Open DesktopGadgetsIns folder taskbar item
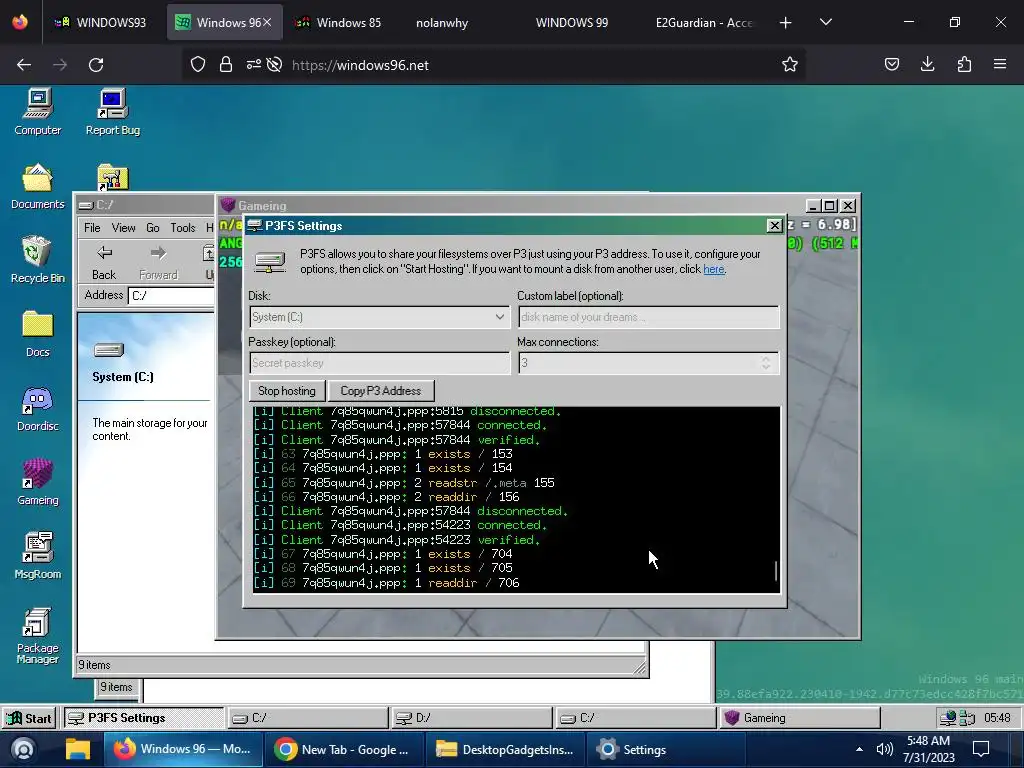Screen dimensions: 1024x768 [505, 749]
